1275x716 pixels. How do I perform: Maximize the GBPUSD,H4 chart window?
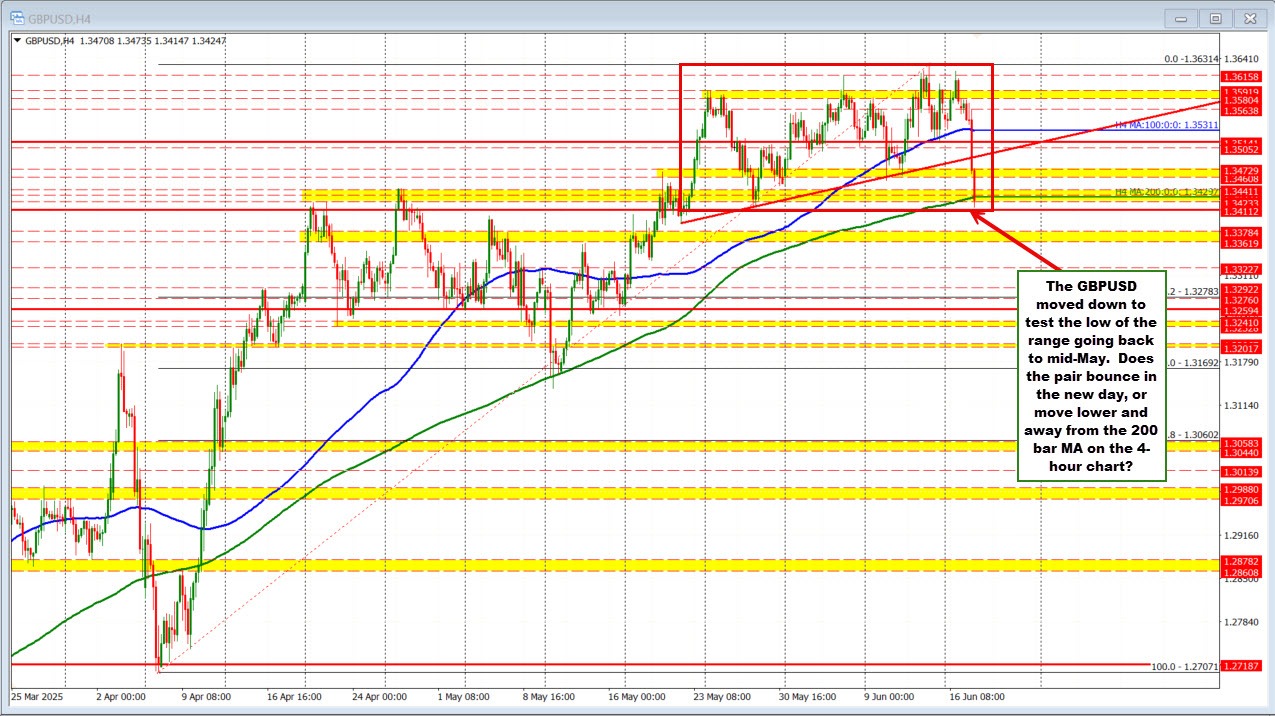pyautogui.click(x=1216, y=17)
